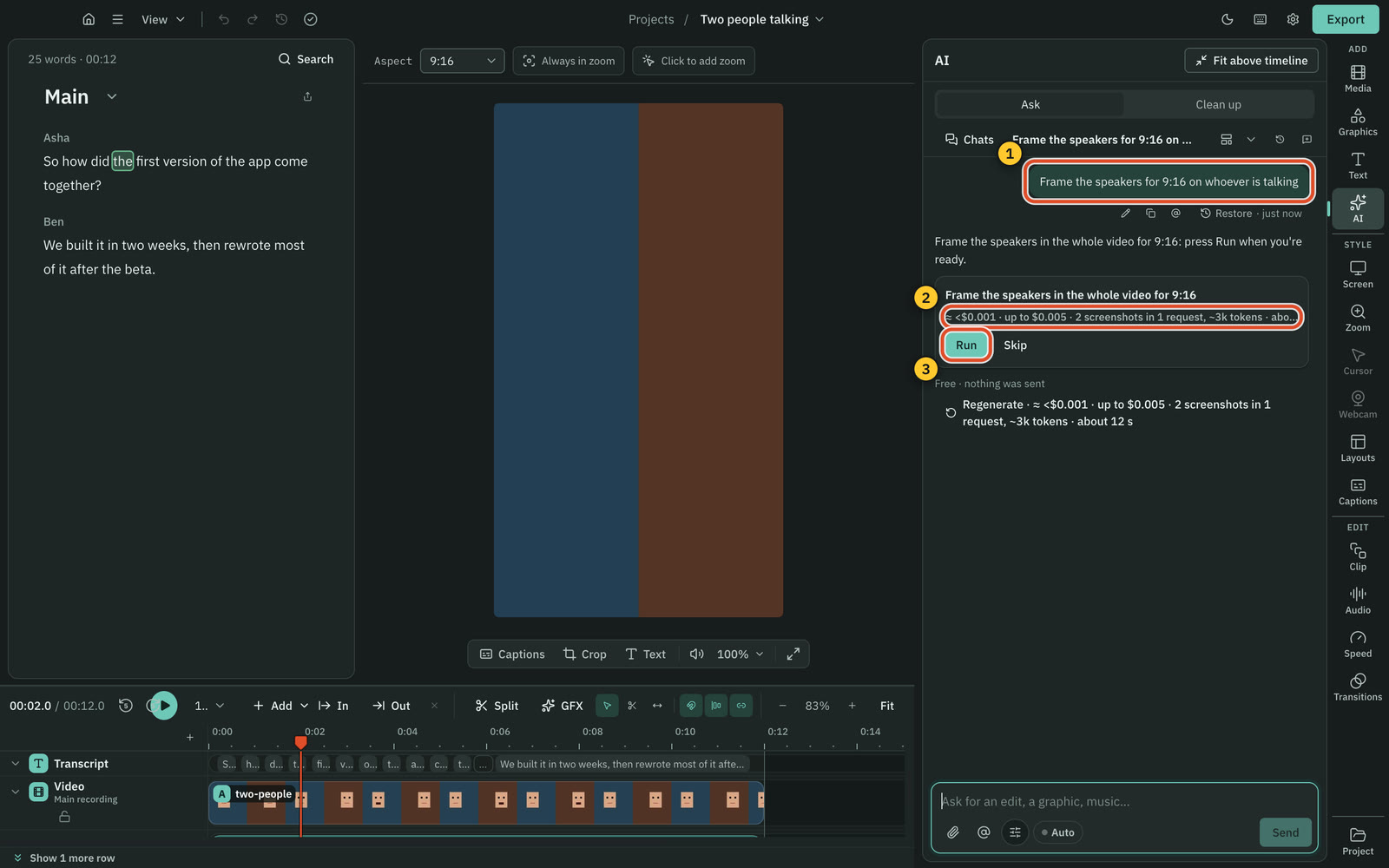
Task: Click the Export button
Action: [x=1346, y=19]
